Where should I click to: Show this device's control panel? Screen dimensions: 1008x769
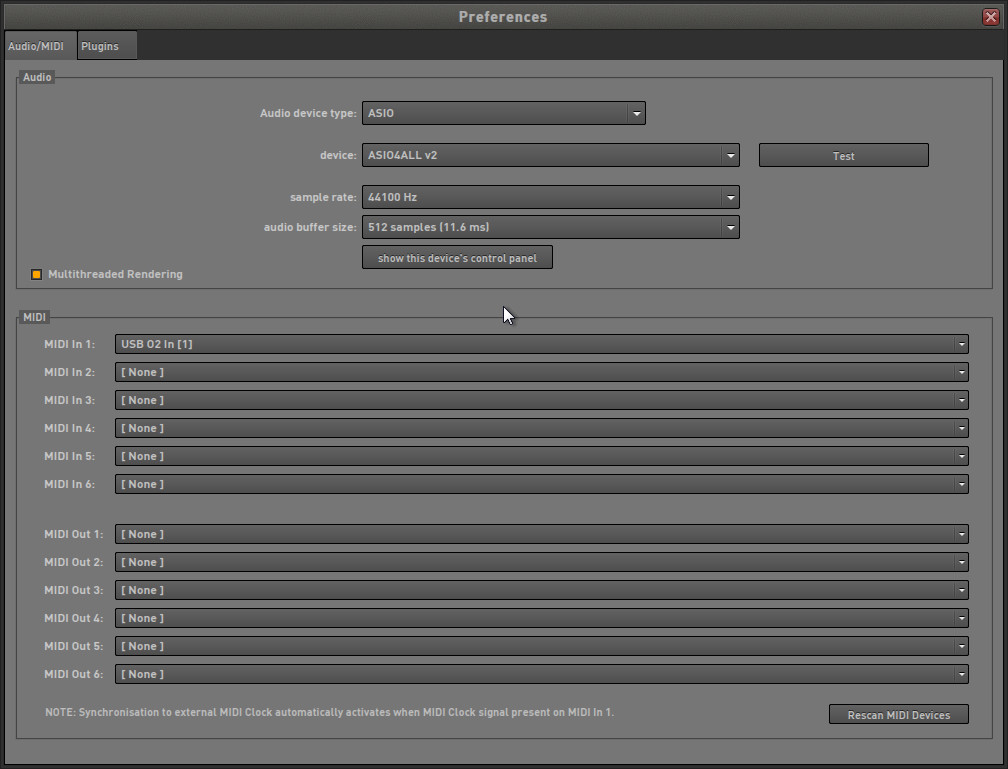point(457,258)
